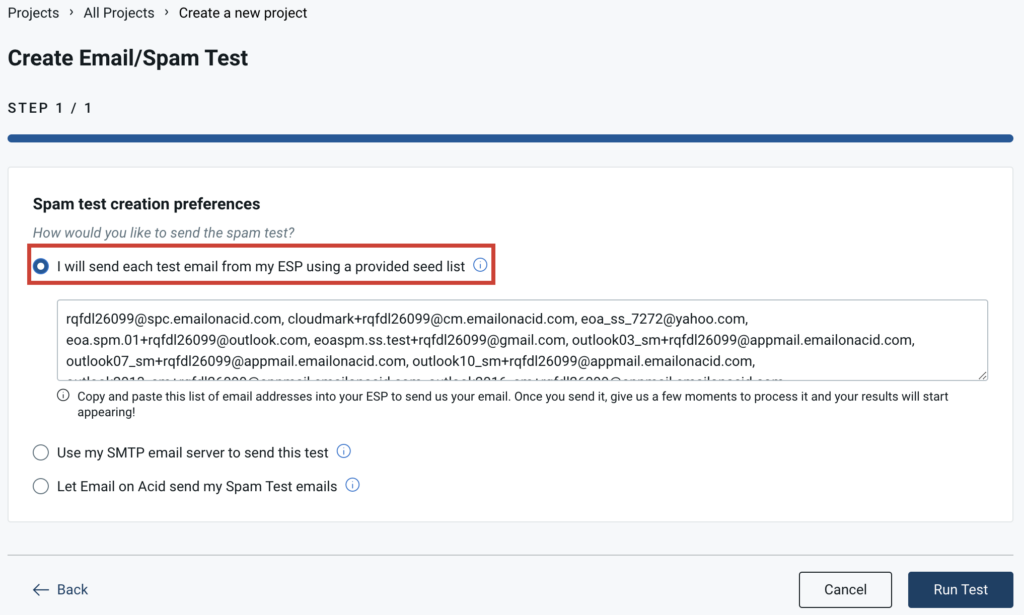Click inside the seed list email textarea
This screenshot has height=615, width=1024.
(522, 340)
